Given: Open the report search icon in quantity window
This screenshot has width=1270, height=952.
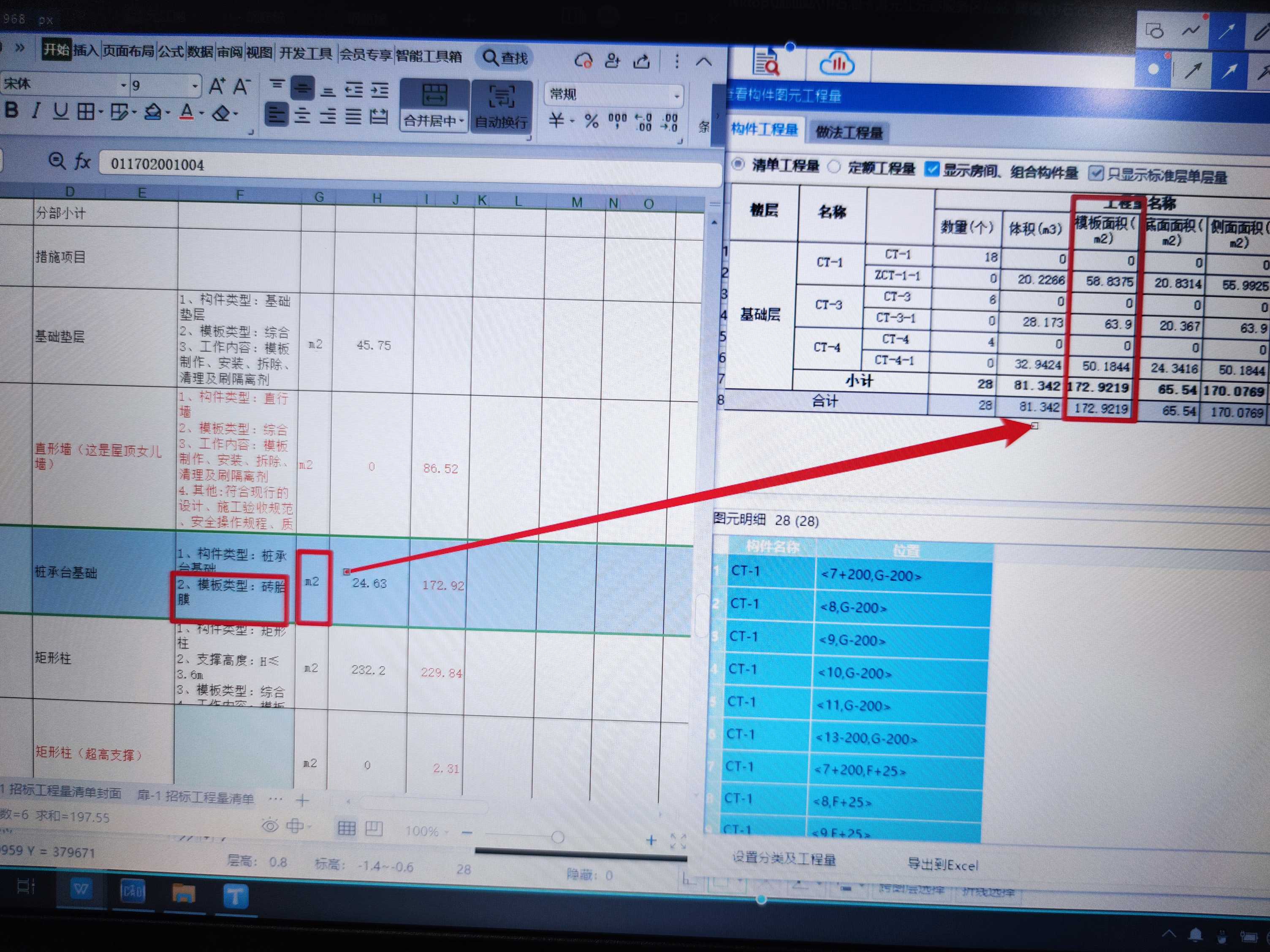Looking at the screenshot, I should coord(766,62).
